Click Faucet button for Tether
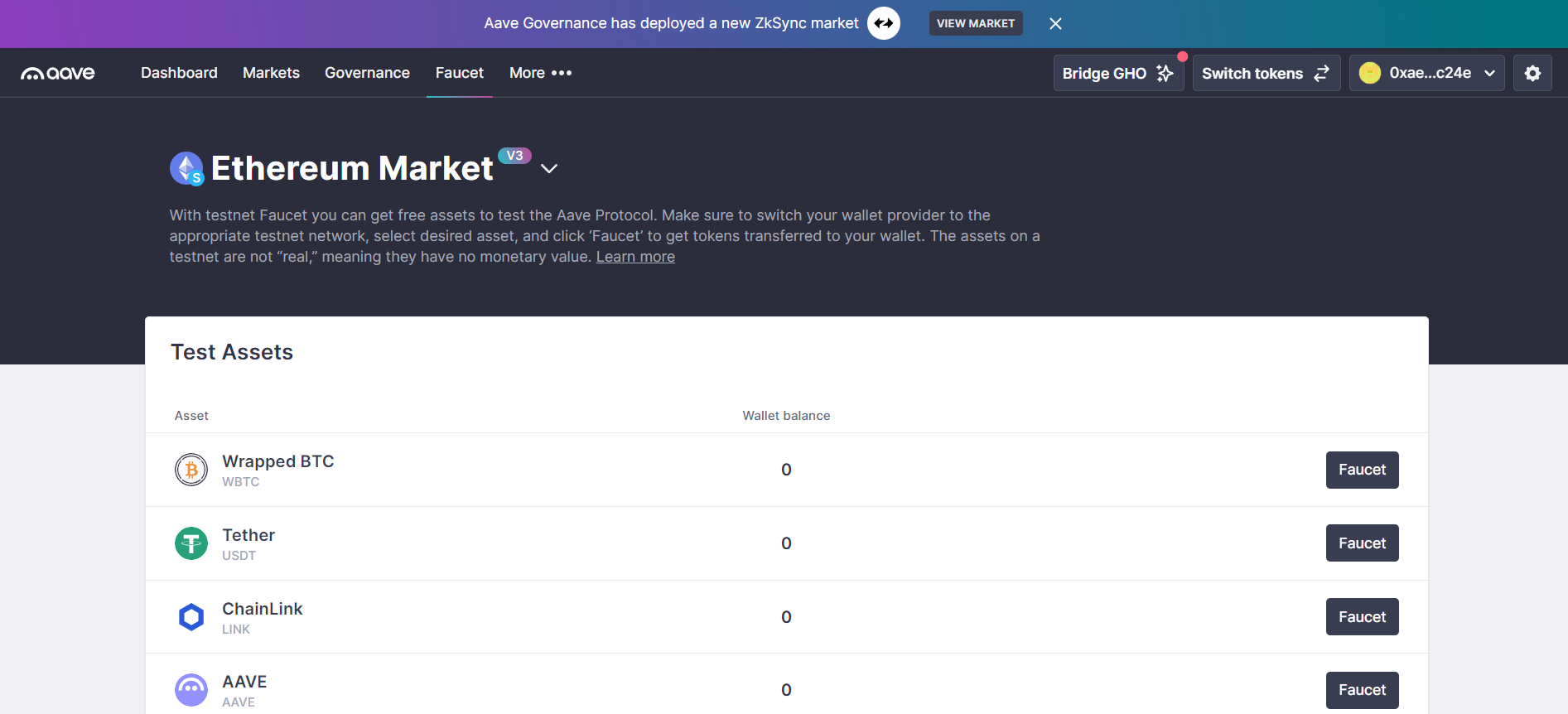This screenshot has width=1568, height=714. point(1362,543)
